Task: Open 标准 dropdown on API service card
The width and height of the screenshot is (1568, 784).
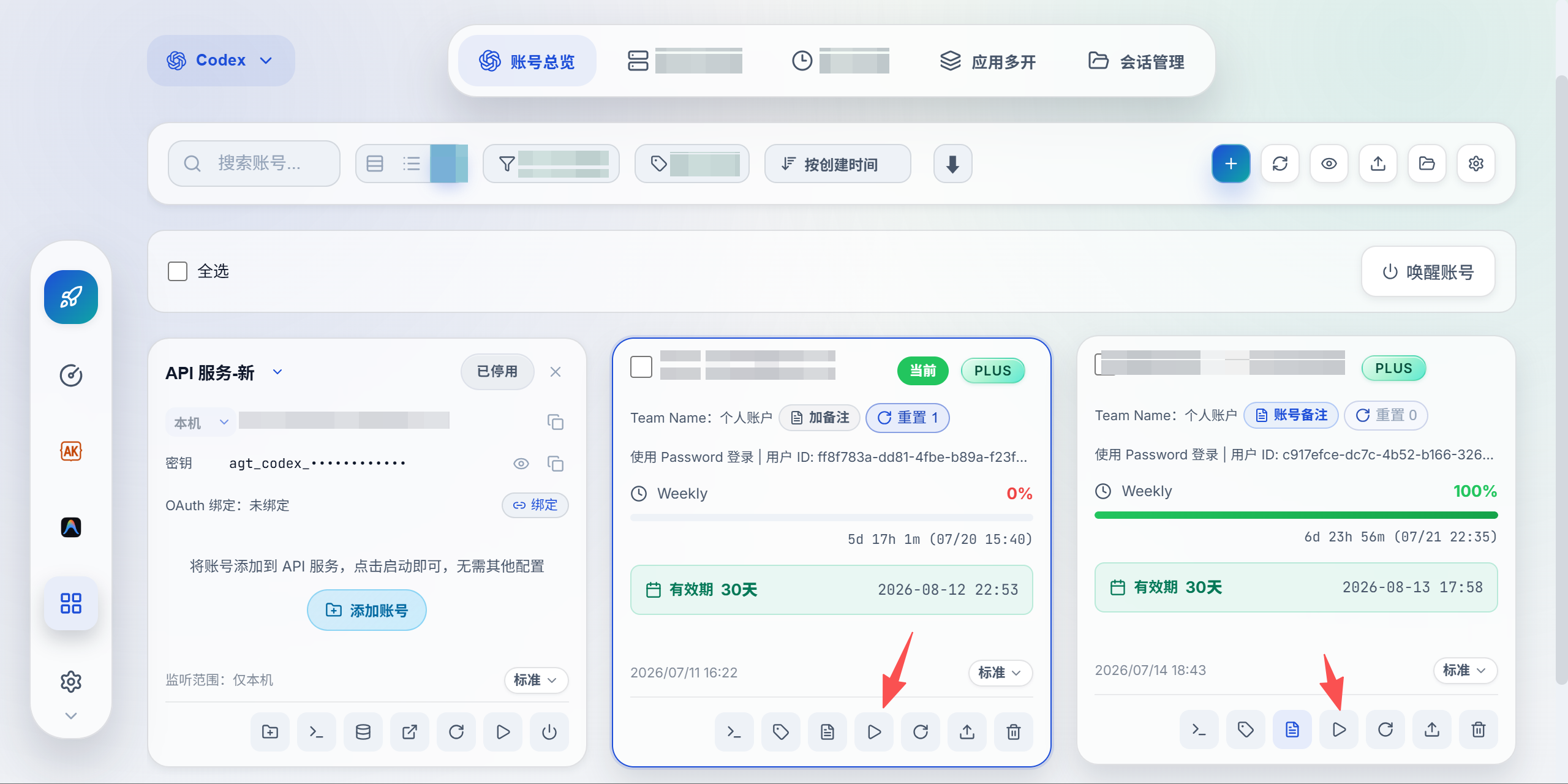Action: click(x=536, y=680)
